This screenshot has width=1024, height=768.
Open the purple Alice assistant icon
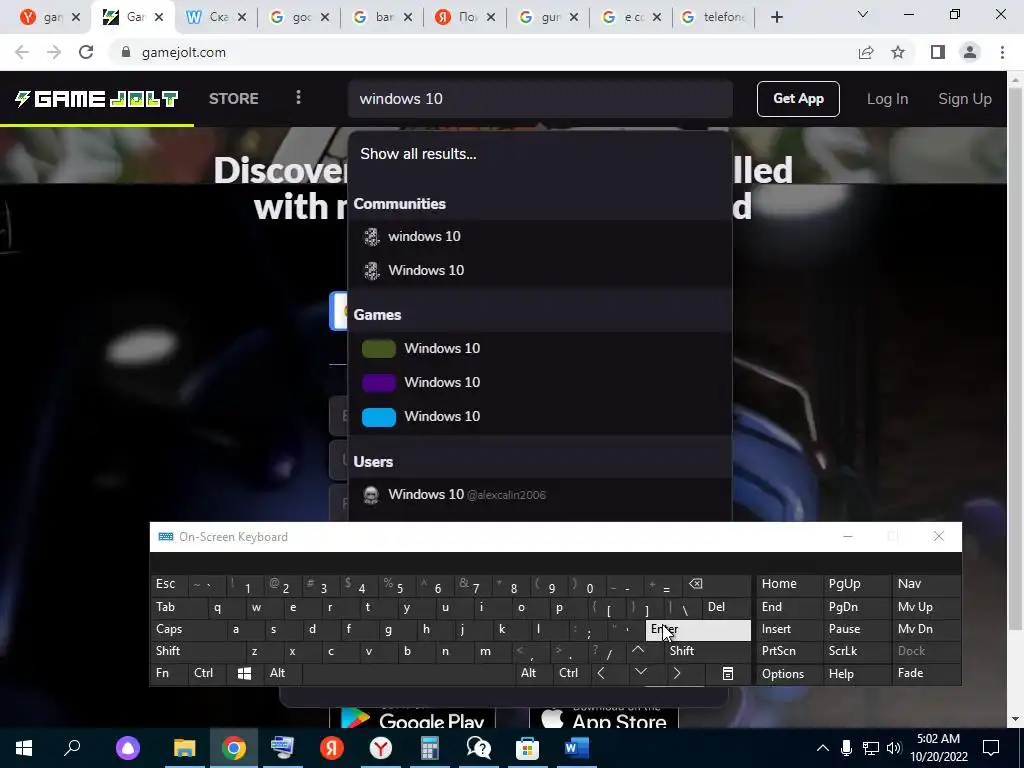(x=128, y=748)
